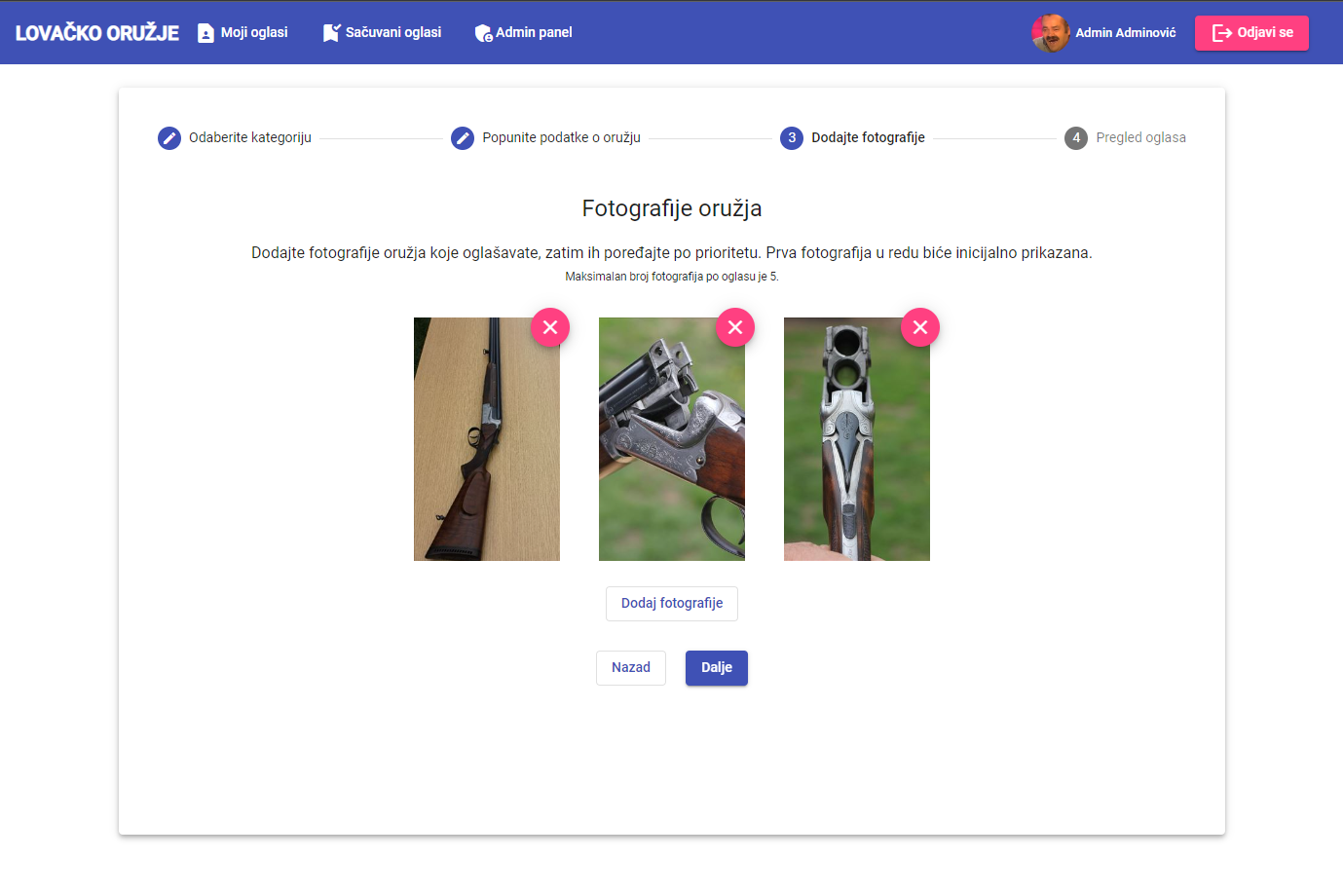Click the pencil icon for Odaberite kategoriju step

click(168, 137)
